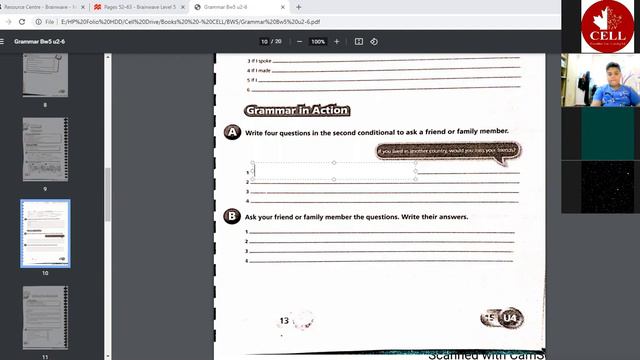Viewport: 640px width, 360px height.
Task: Click the U4 unit badge
Action: coord(510,318)
